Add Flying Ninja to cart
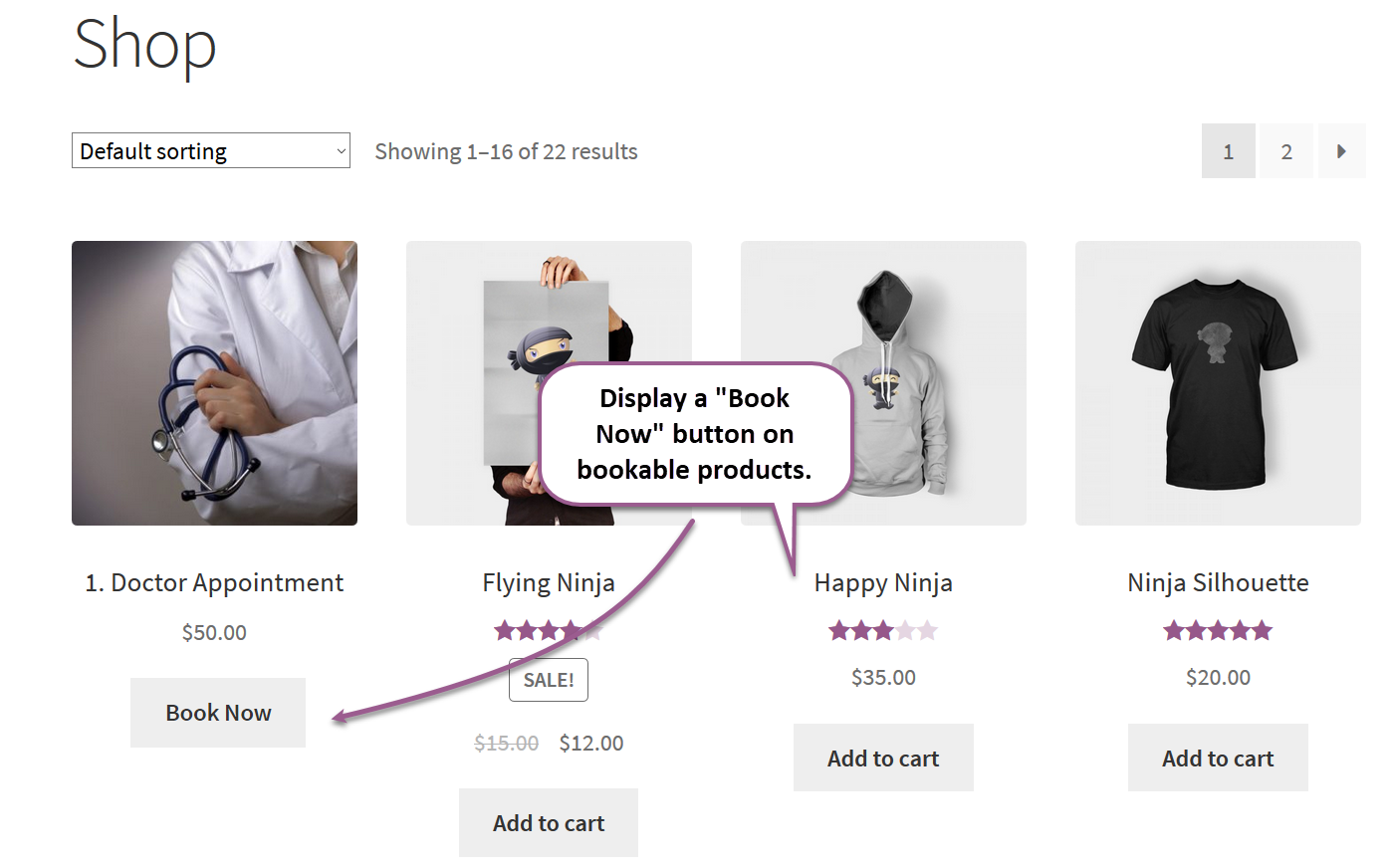Screen dimensions: 1391x868 coord(548,822)
